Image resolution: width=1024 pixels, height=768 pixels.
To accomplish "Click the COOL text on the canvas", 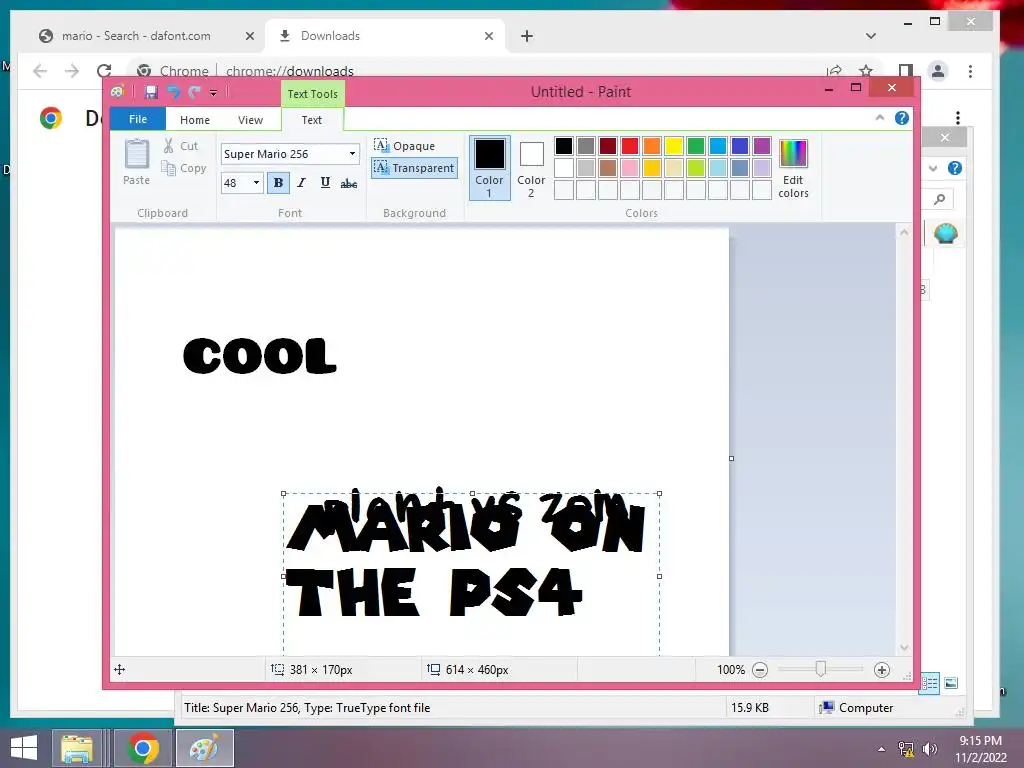I will coord(260,356).
